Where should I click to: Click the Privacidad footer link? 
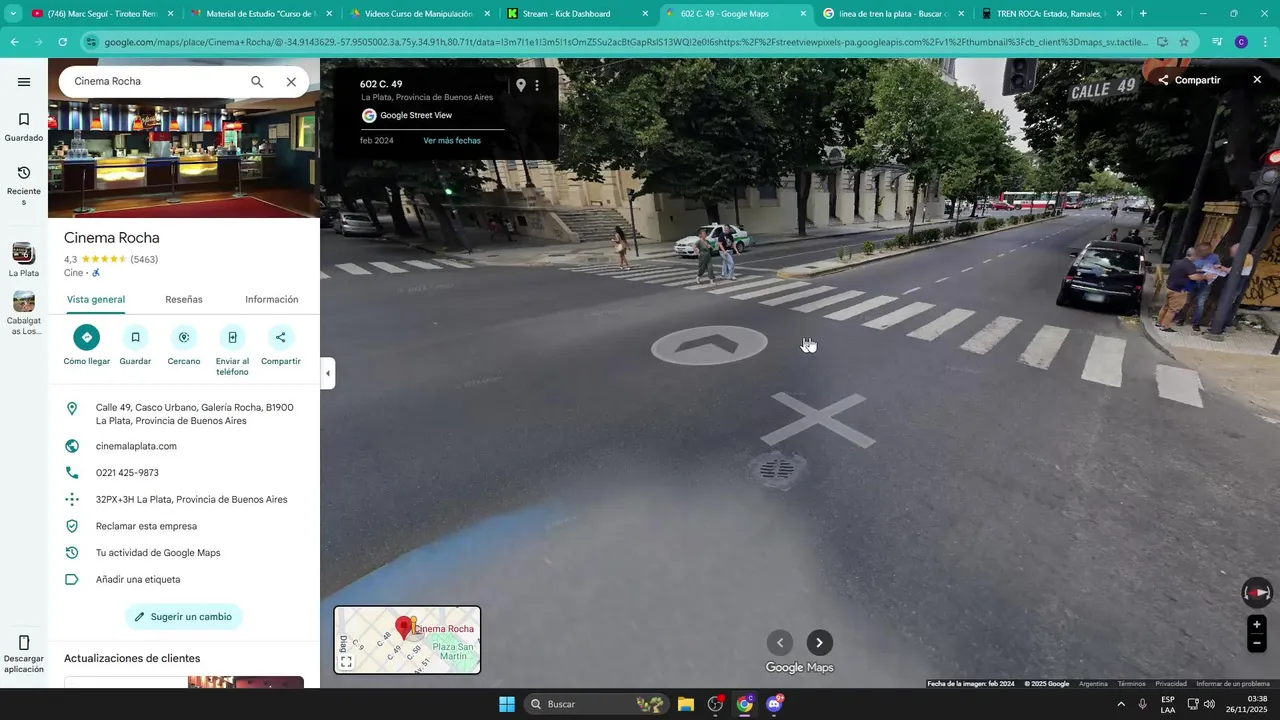[1171, 684]
